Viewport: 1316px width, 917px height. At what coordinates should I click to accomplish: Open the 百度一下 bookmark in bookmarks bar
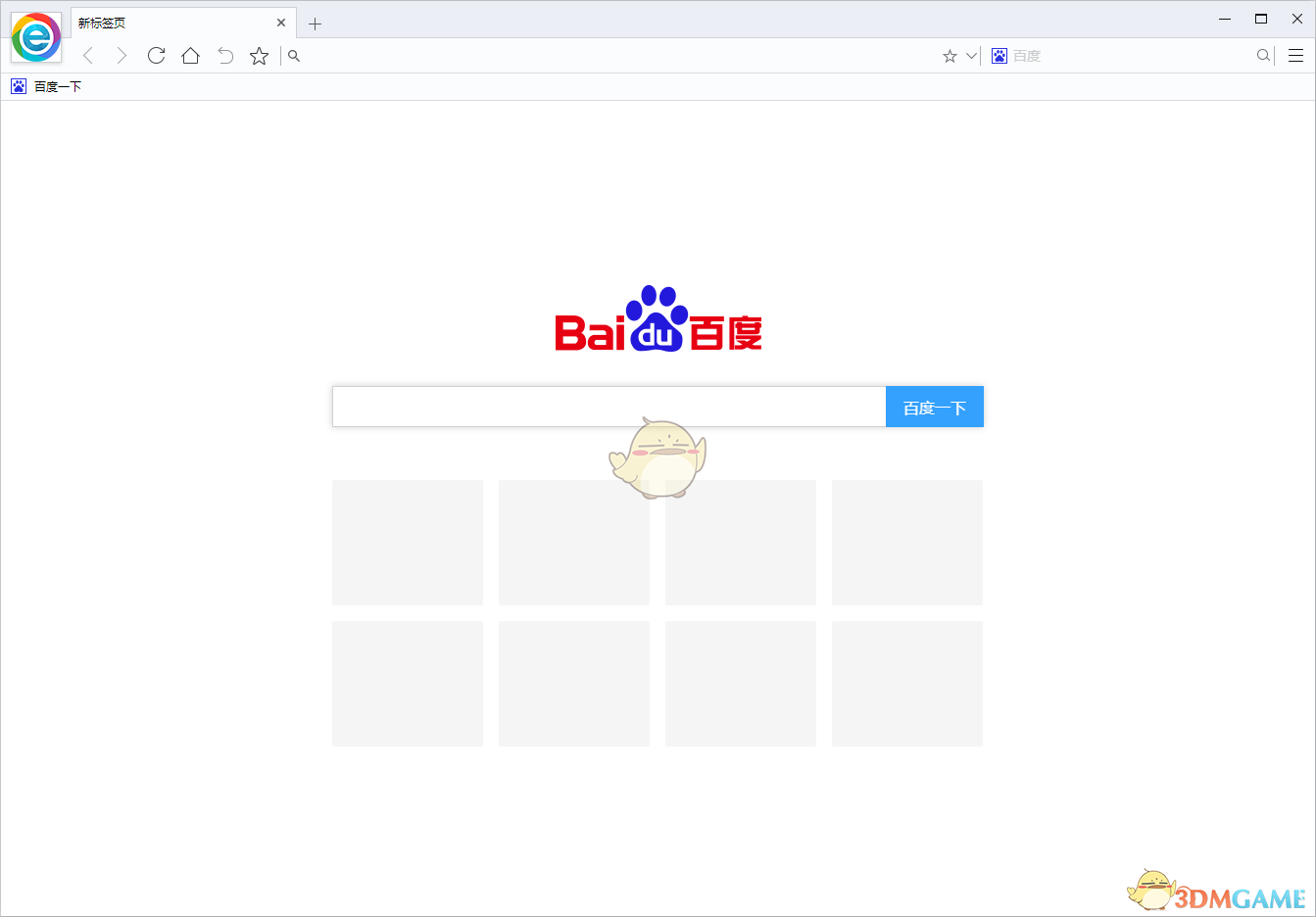click(x=46, y=86)
